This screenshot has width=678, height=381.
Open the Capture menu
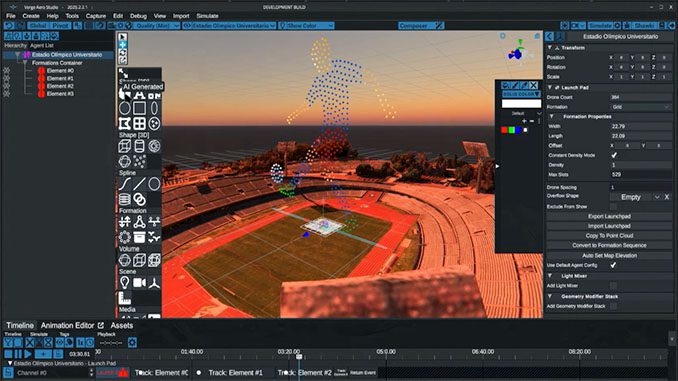(96, 16)
